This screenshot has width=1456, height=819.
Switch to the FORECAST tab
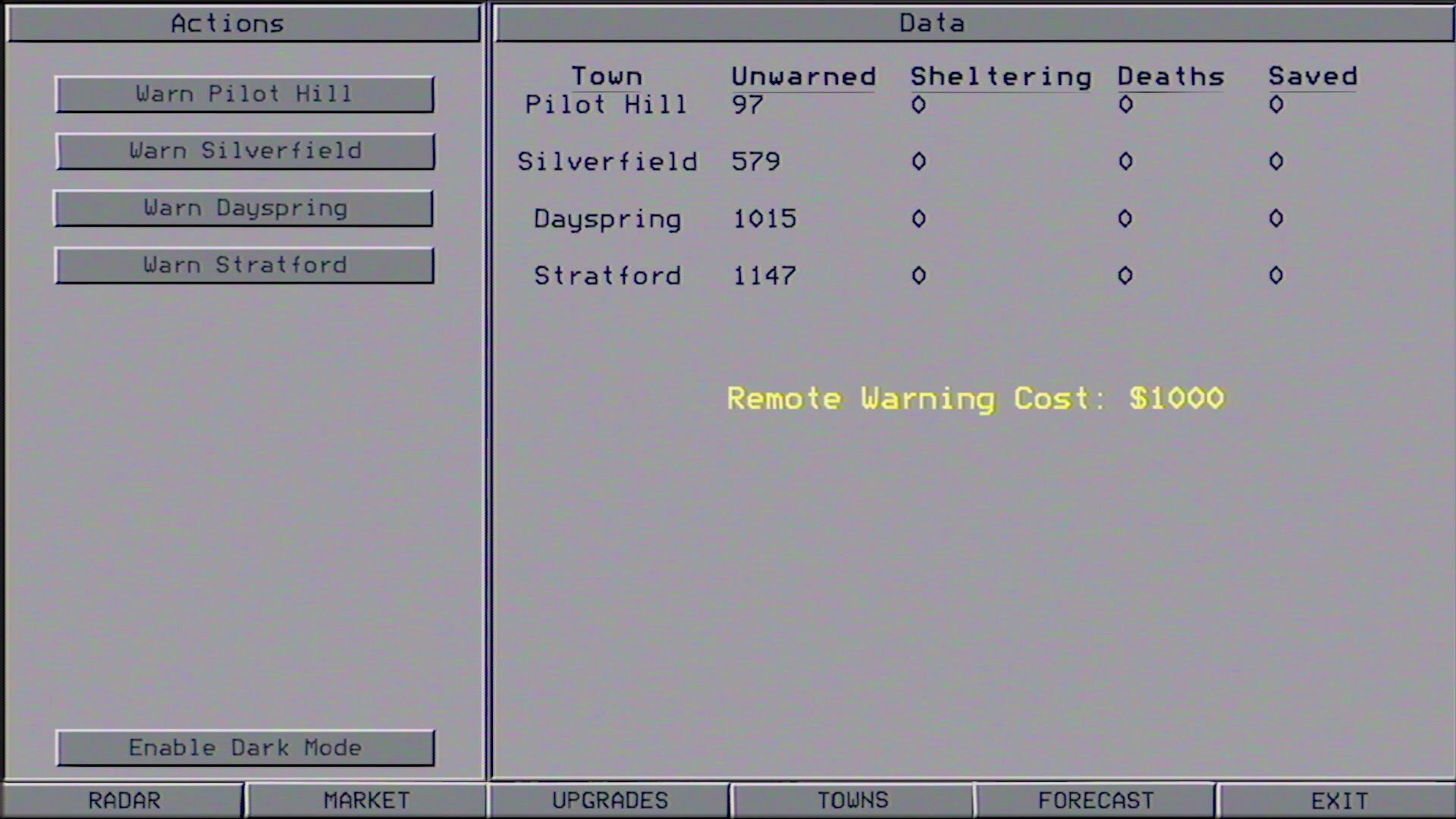[x=1095, y=800]
